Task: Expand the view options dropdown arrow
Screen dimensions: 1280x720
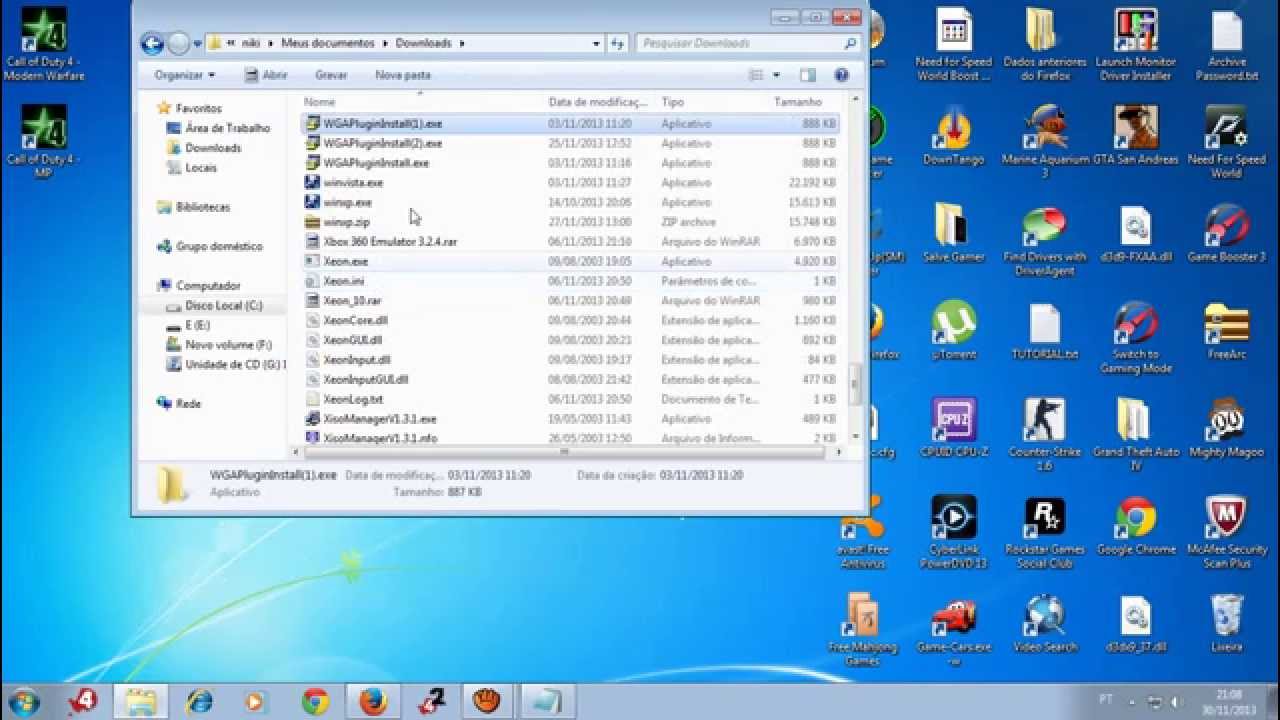Action: pos(776,75)
